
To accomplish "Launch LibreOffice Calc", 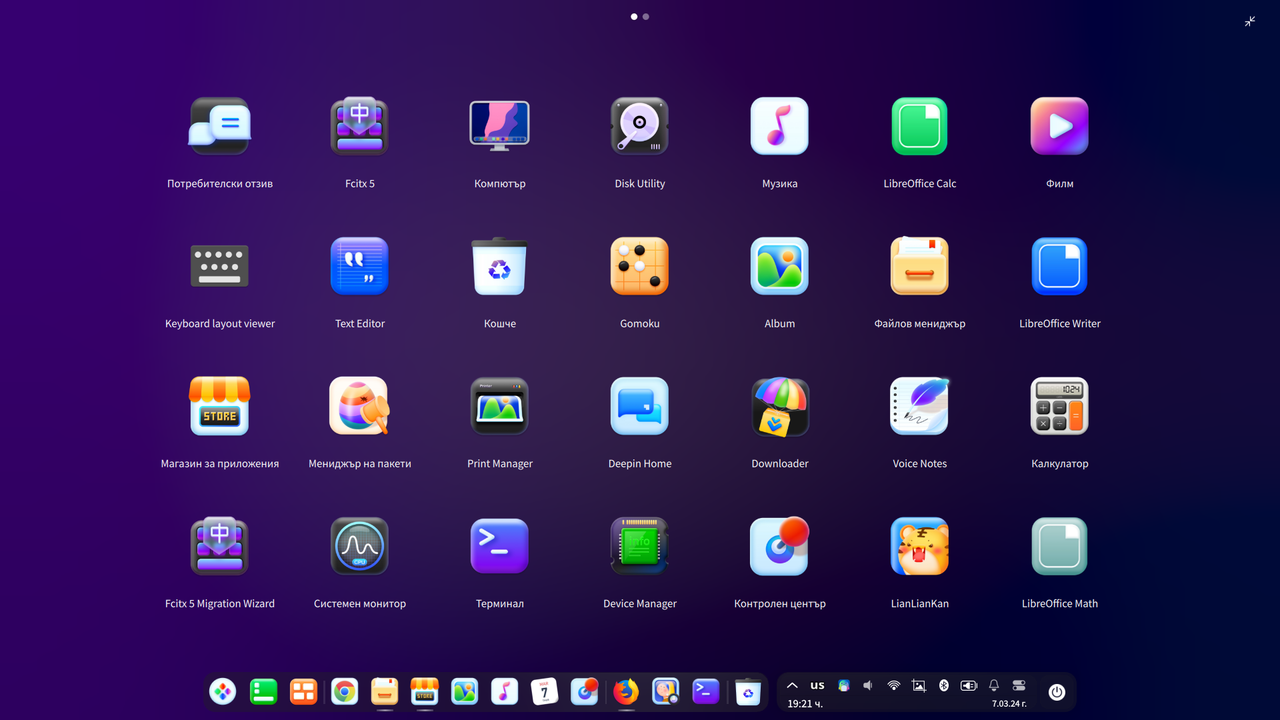I will click(x=920, y=126).
